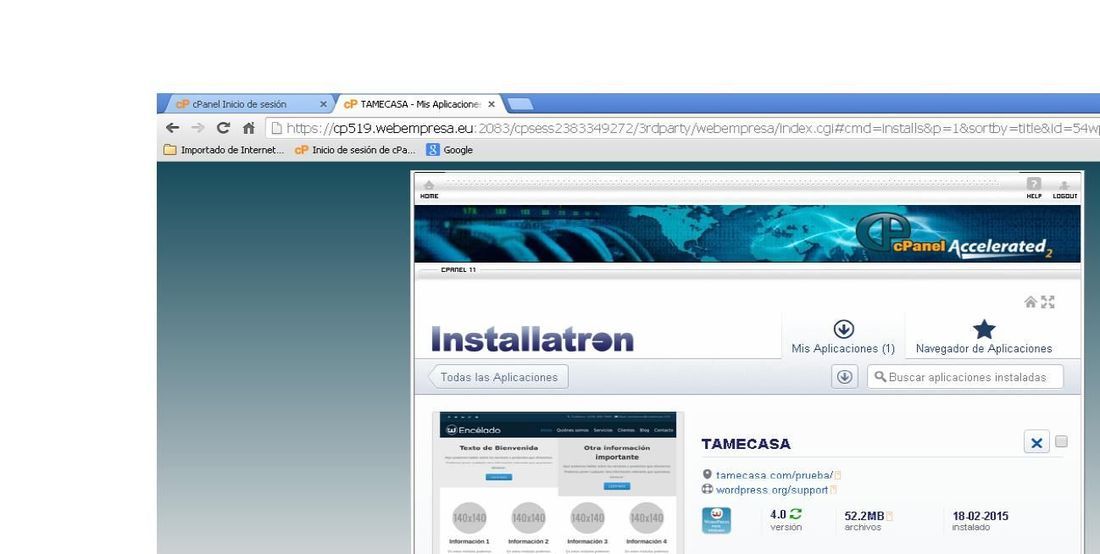Switch to the Navegador de Aplicaciones tab
Image resolution: width=1100 pixels, height=554 pixels.
[984, 337]
